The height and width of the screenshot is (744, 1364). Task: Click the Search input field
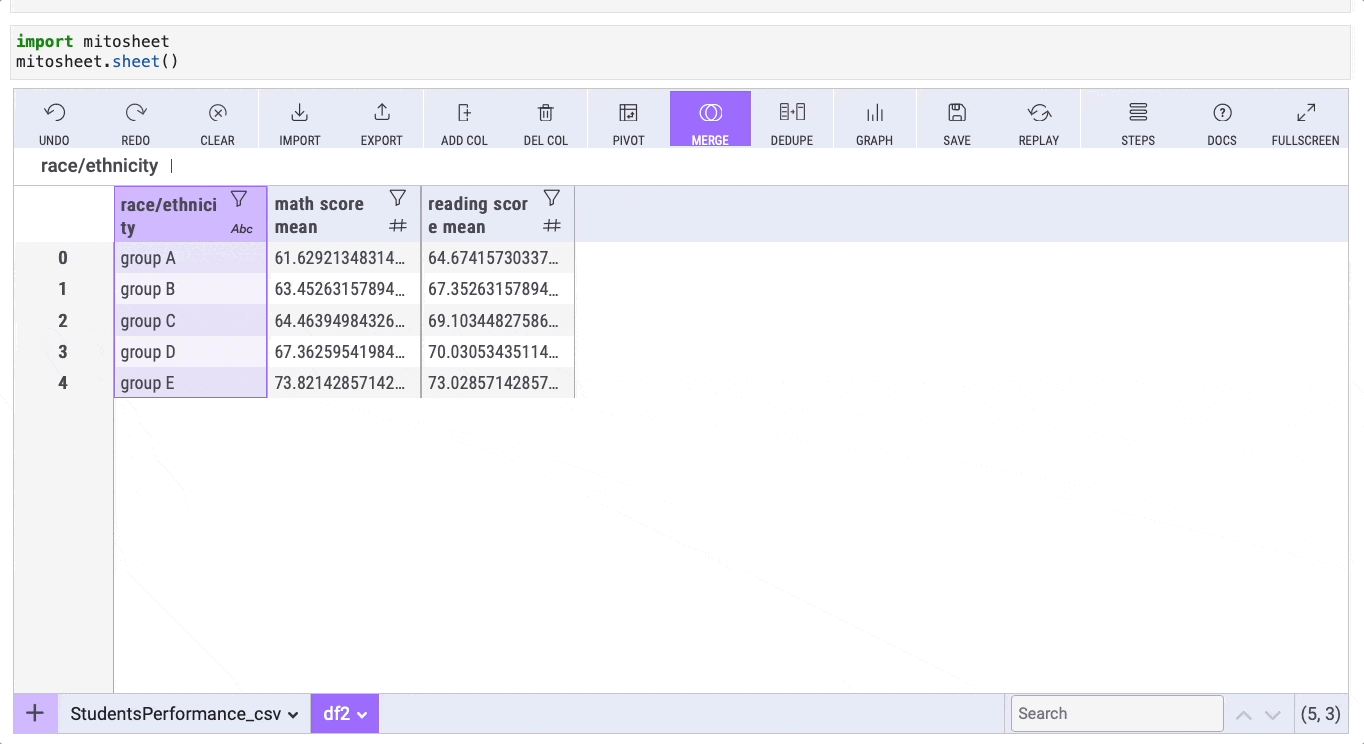(x=1116, y=714)
